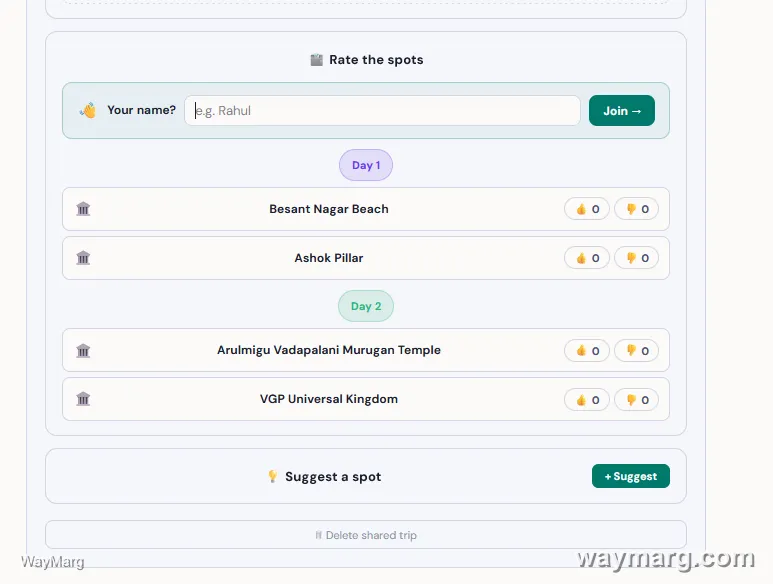Click VGP Universal Kingdom text
This screenshot has height=584, width=773.
329,399
